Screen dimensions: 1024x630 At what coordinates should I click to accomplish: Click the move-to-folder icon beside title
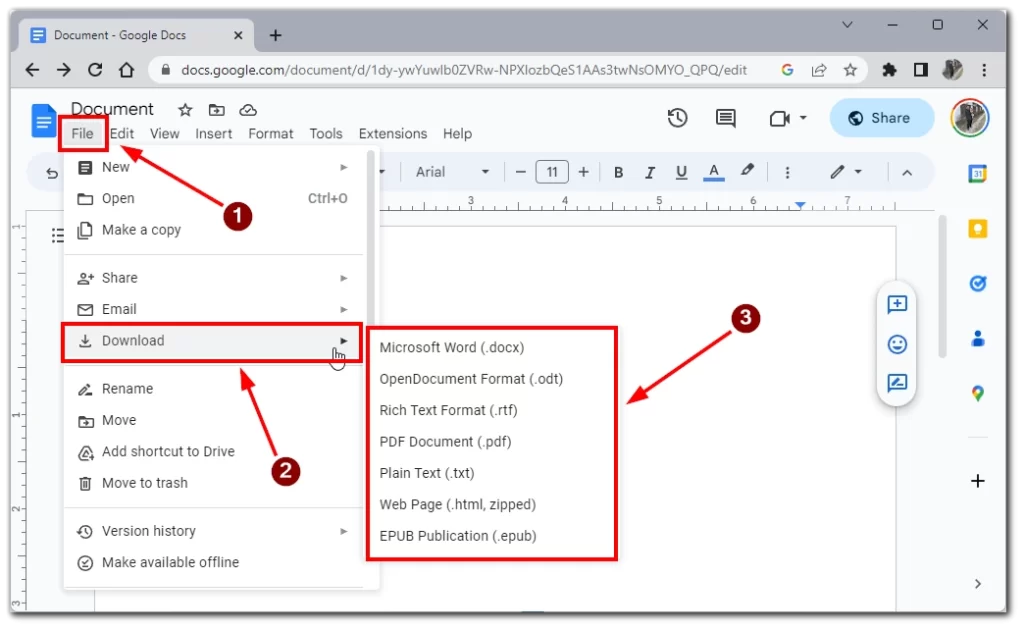(216, 110)
